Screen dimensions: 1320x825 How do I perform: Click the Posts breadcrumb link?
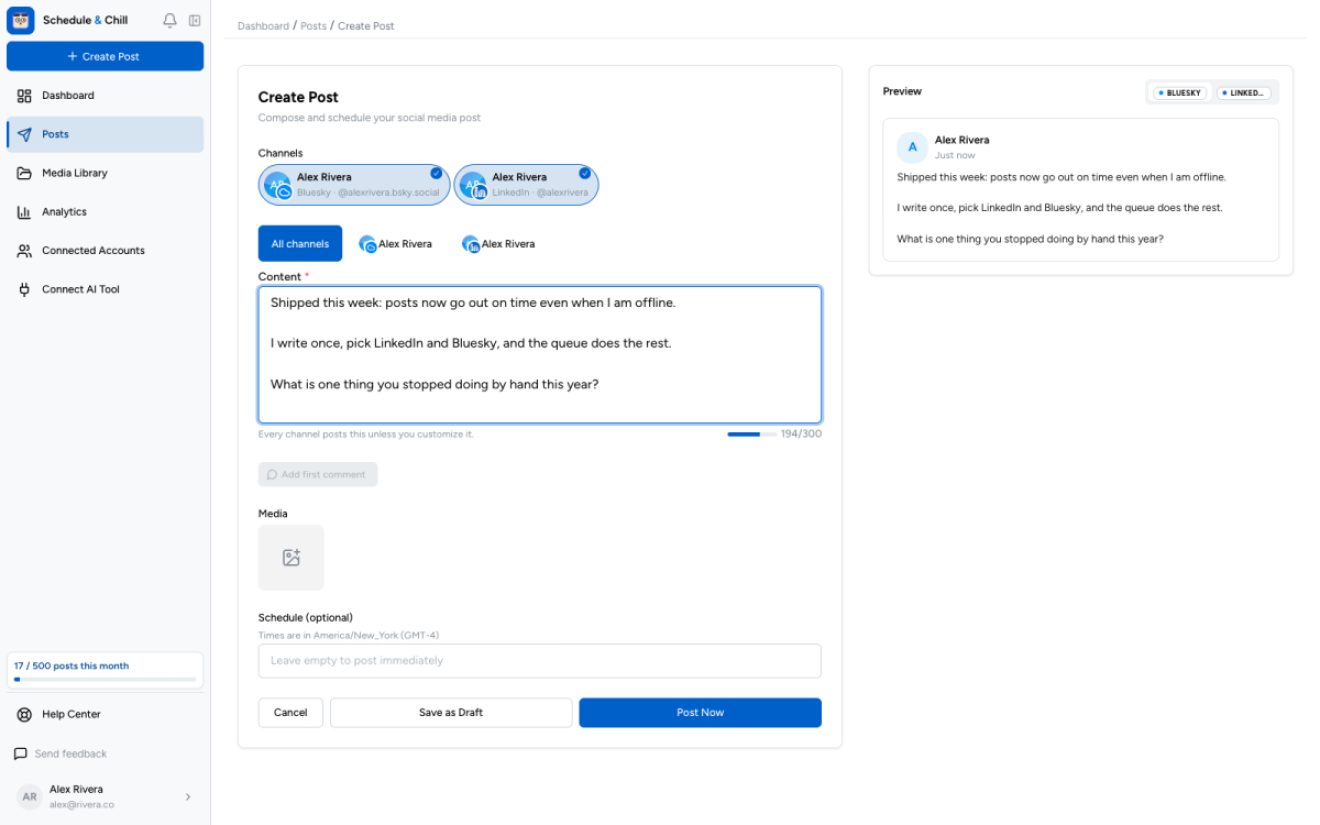point(314,26)
